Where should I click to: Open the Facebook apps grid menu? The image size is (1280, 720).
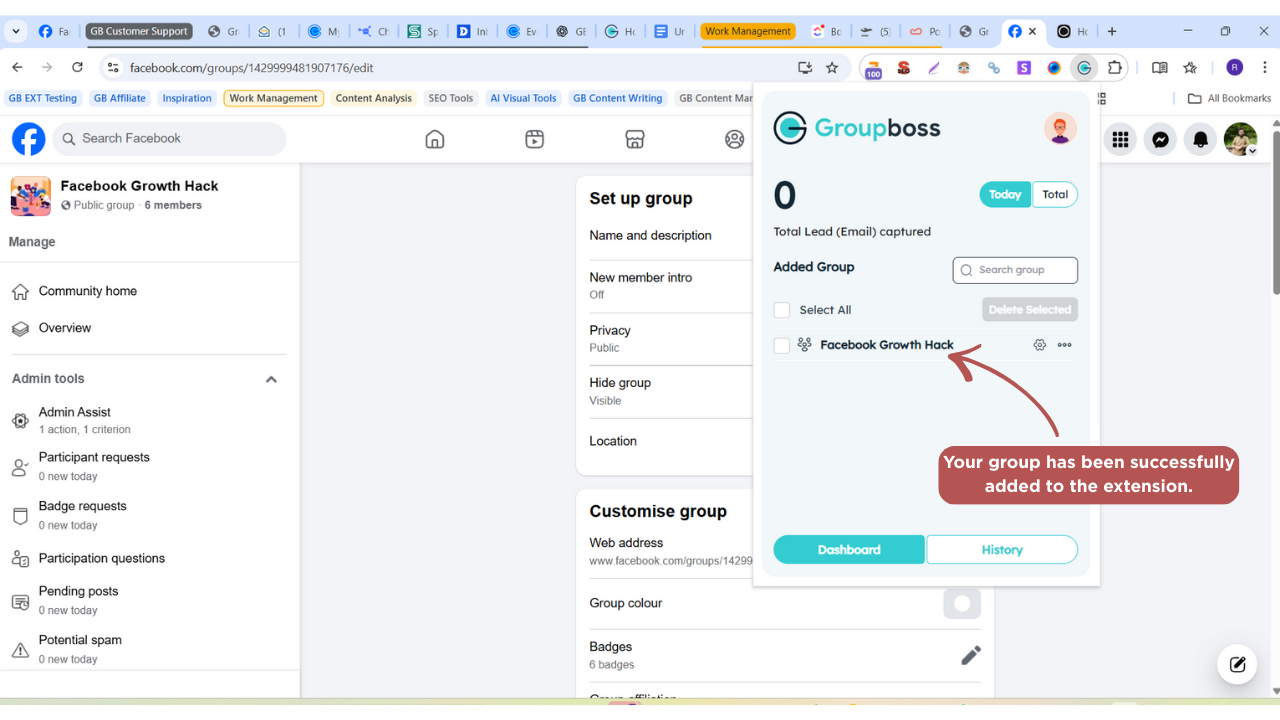pos(1120,140)
